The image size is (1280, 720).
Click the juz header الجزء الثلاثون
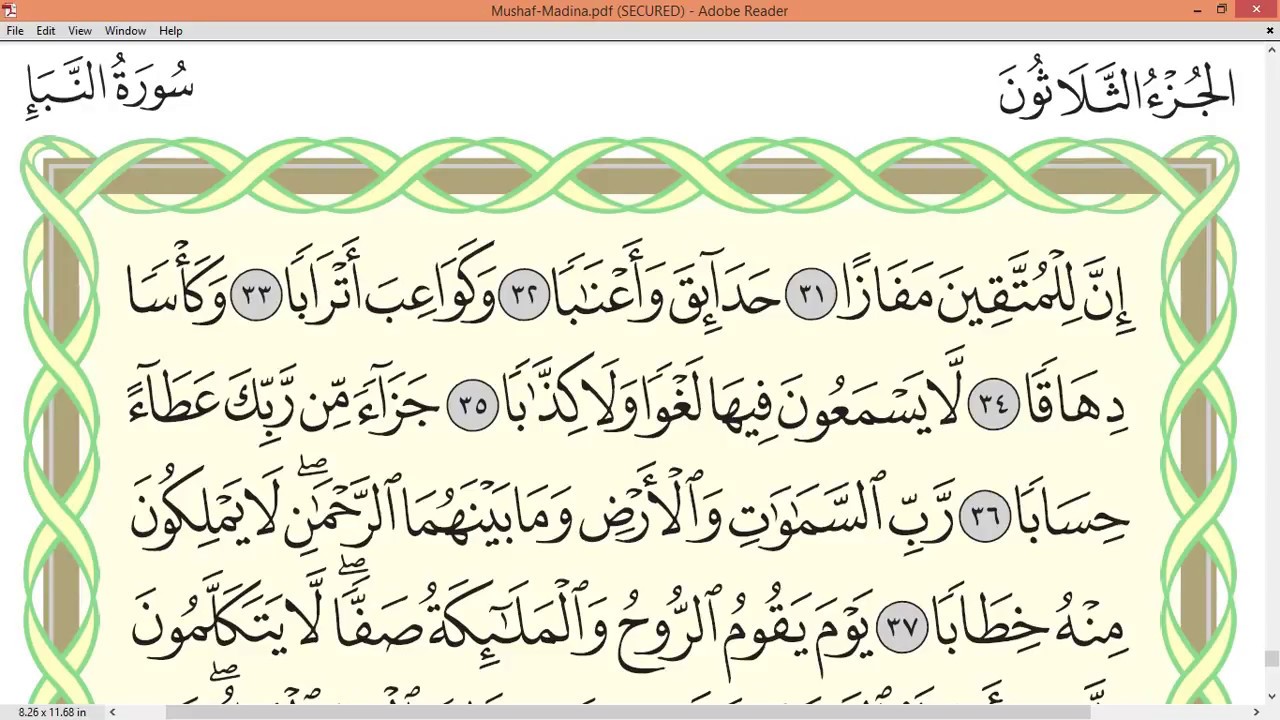(x=1117, y=87)
